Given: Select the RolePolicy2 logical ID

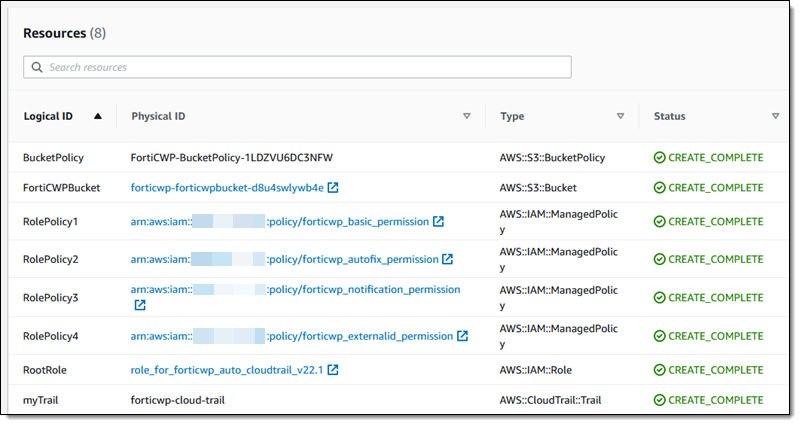Looking at the screenshot, I should coord(51,259).
